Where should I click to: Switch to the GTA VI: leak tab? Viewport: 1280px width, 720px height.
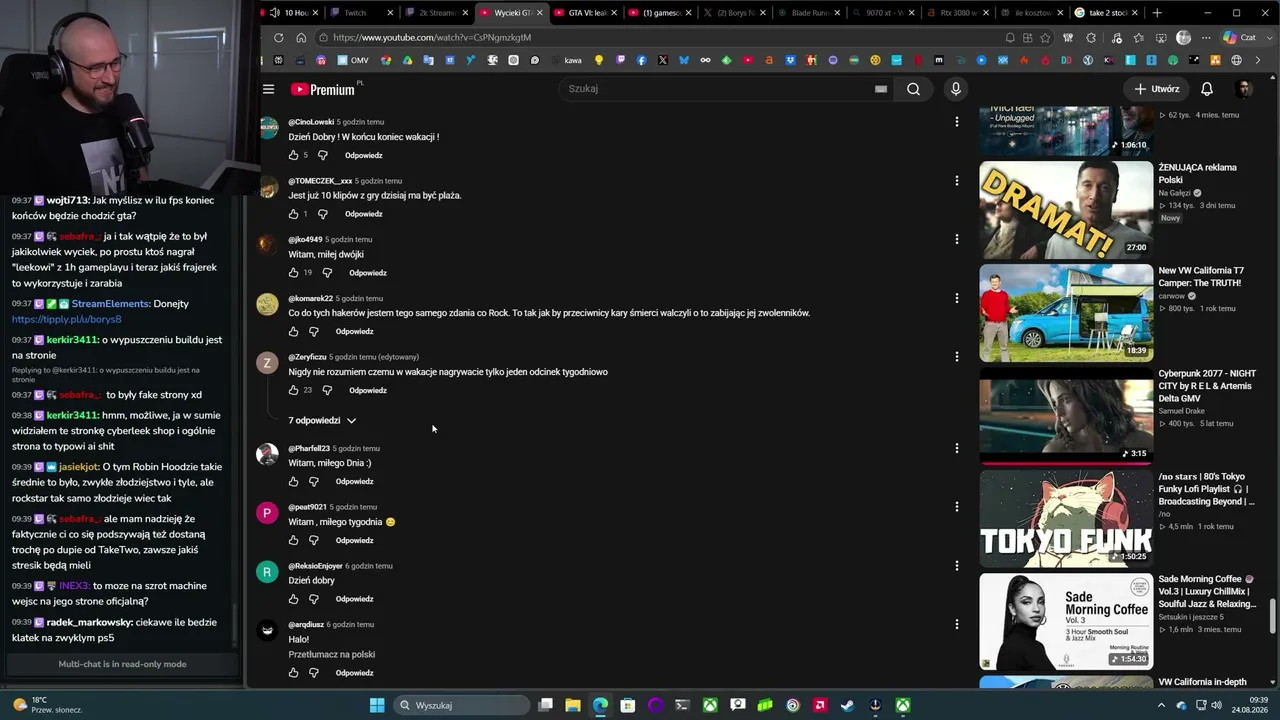(585, 13)
